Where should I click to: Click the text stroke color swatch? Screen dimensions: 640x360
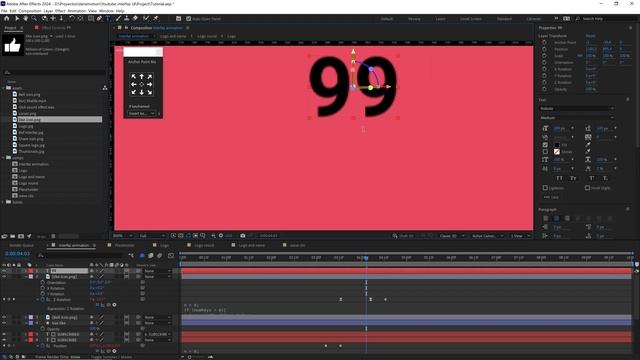(x=557, y=151)
